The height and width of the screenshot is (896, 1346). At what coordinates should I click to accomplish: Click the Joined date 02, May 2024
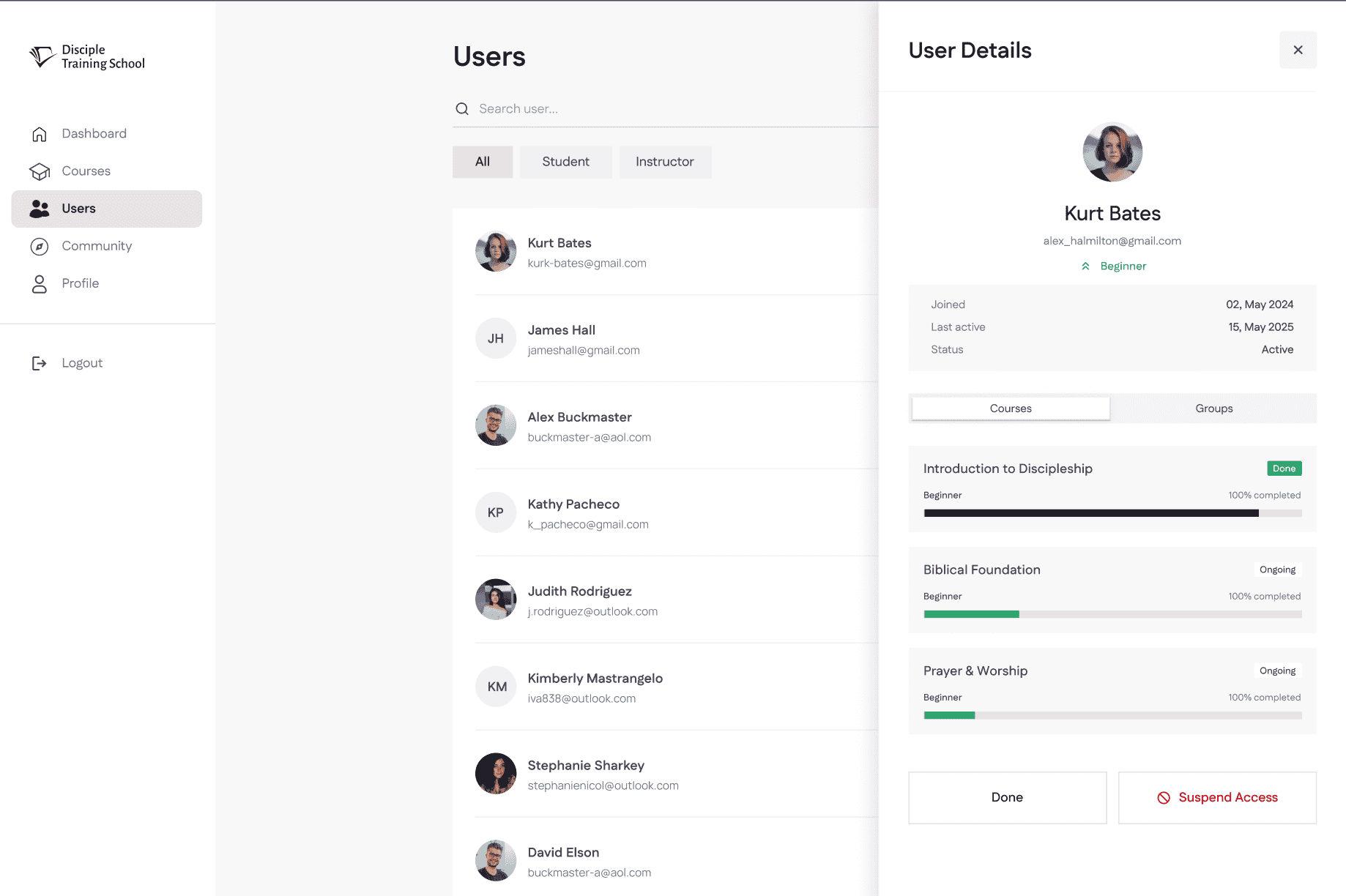coord(1260,305)
